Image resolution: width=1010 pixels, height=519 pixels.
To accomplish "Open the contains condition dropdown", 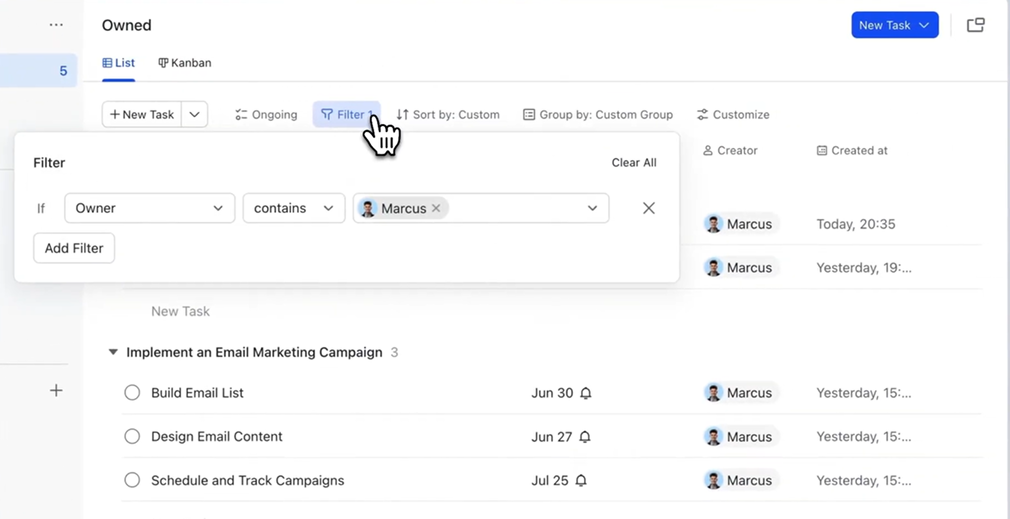I will pos(293,208).
